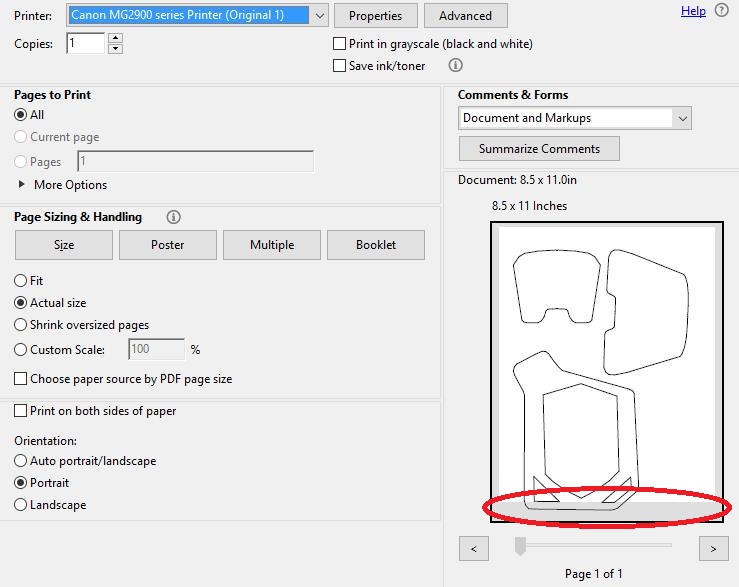This screenshot has width=739, height=587.
Task: Go to next page preview arrow
Action: [713, 548]
